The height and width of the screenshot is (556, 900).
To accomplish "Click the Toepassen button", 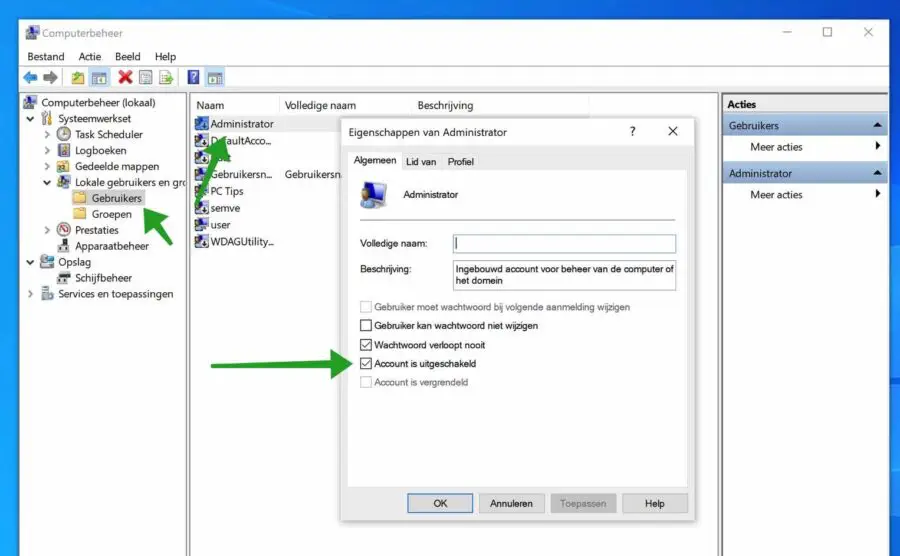I will click(583, 503).
